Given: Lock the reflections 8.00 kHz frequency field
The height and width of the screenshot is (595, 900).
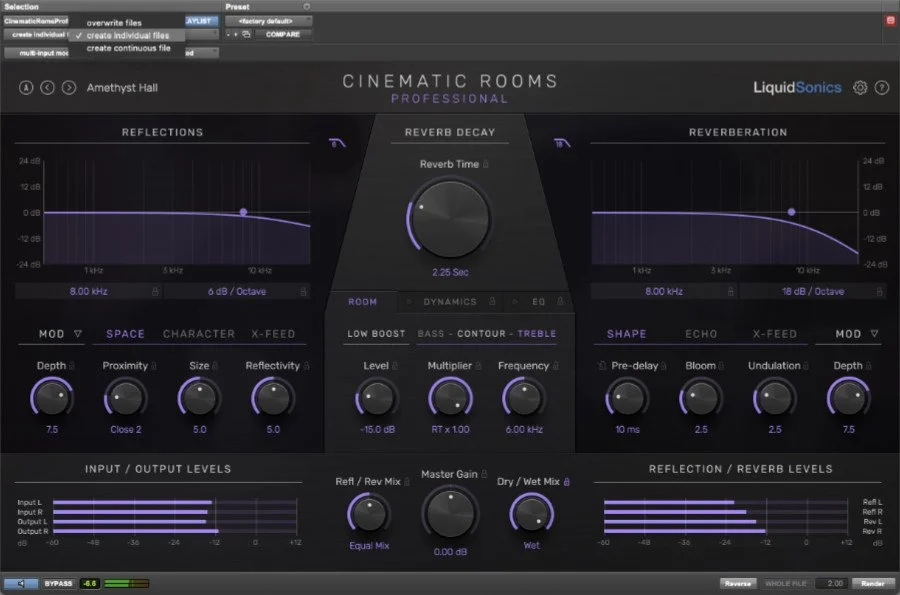Looking at the screenshot, I should tap(155, 291).
